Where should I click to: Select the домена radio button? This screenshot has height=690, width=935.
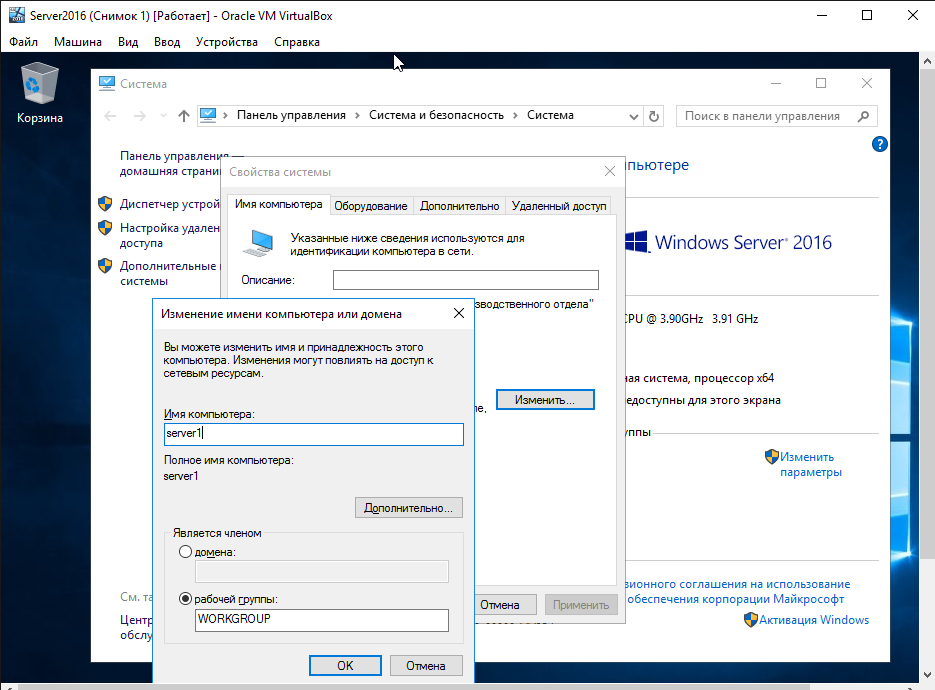tap(184, 552)
